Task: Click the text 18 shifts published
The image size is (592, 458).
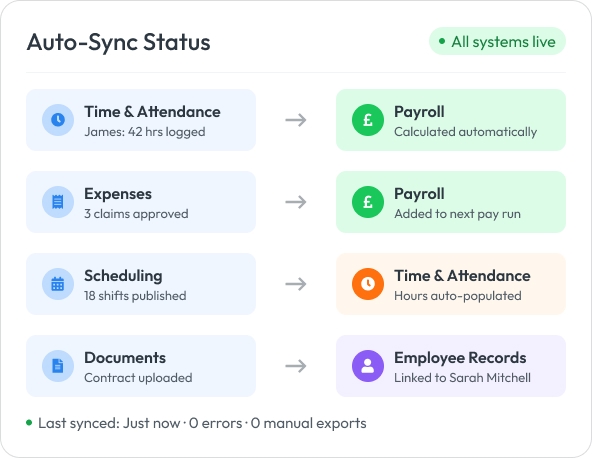Action: (x=135, y=296)
